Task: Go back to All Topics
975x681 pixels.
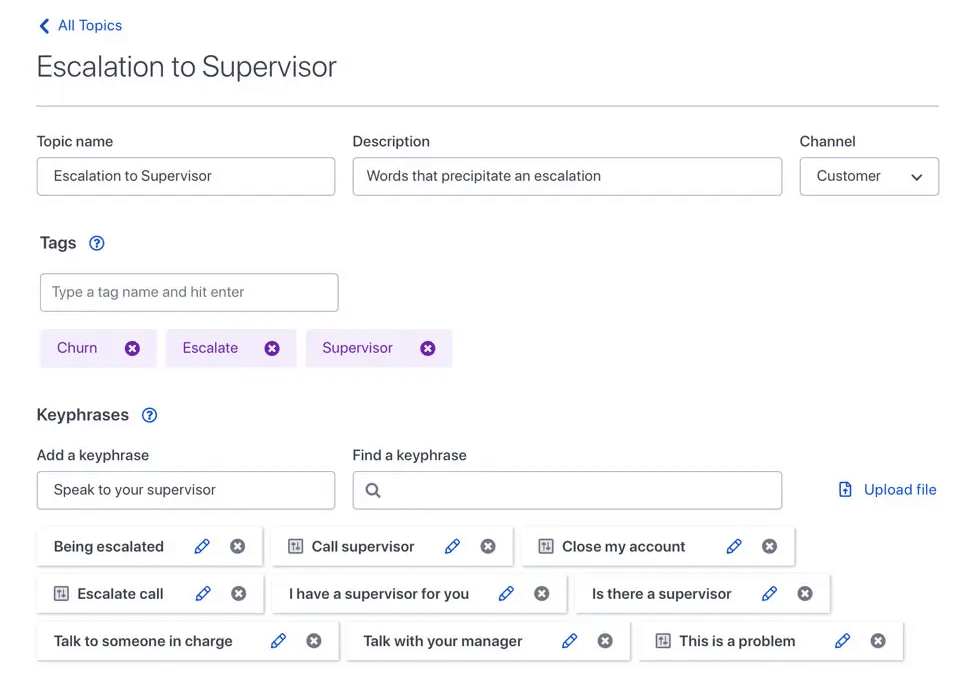Action: tap(80, 26)
